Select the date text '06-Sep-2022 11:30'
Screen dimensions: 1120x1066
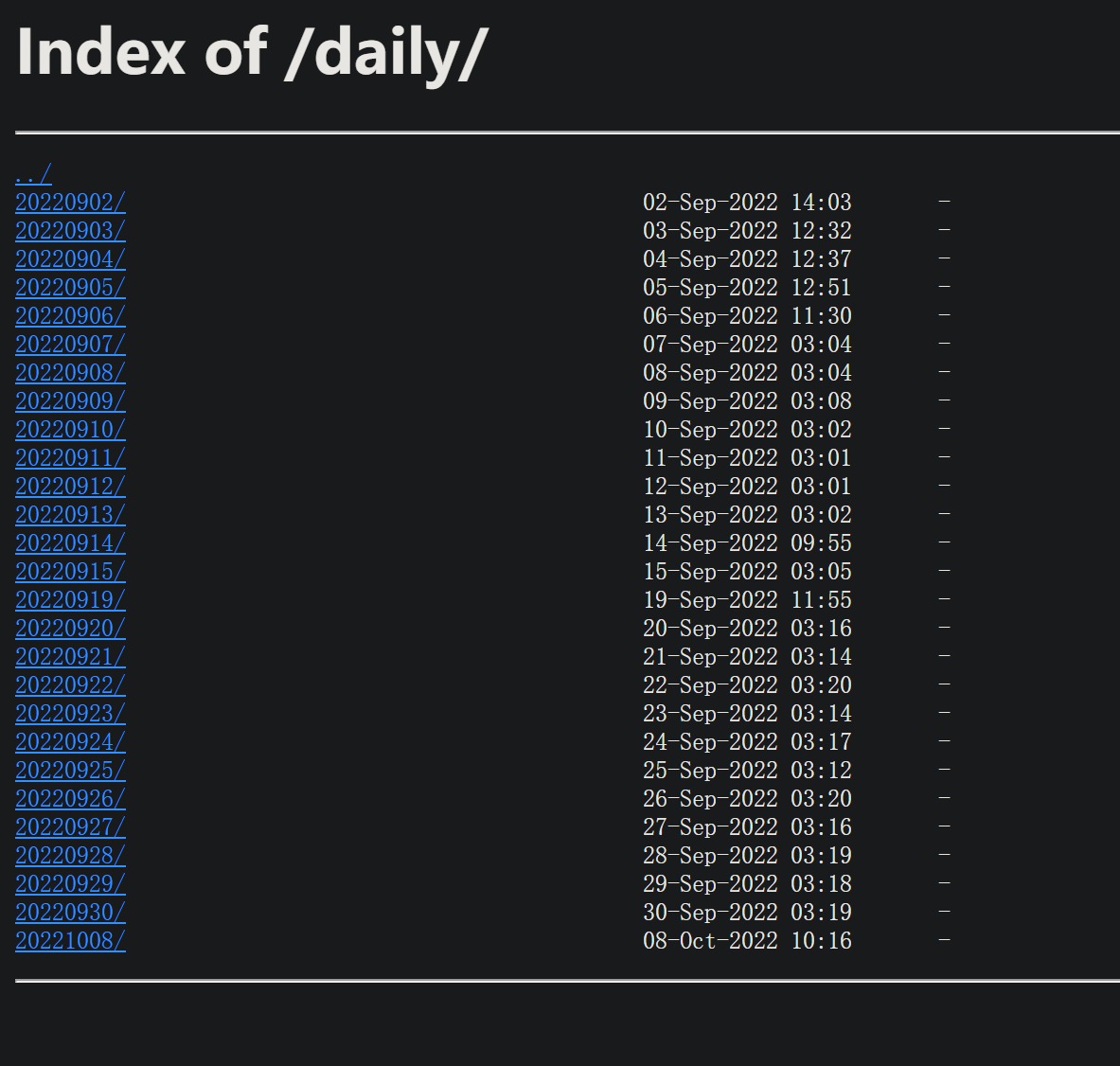(747, 316)
